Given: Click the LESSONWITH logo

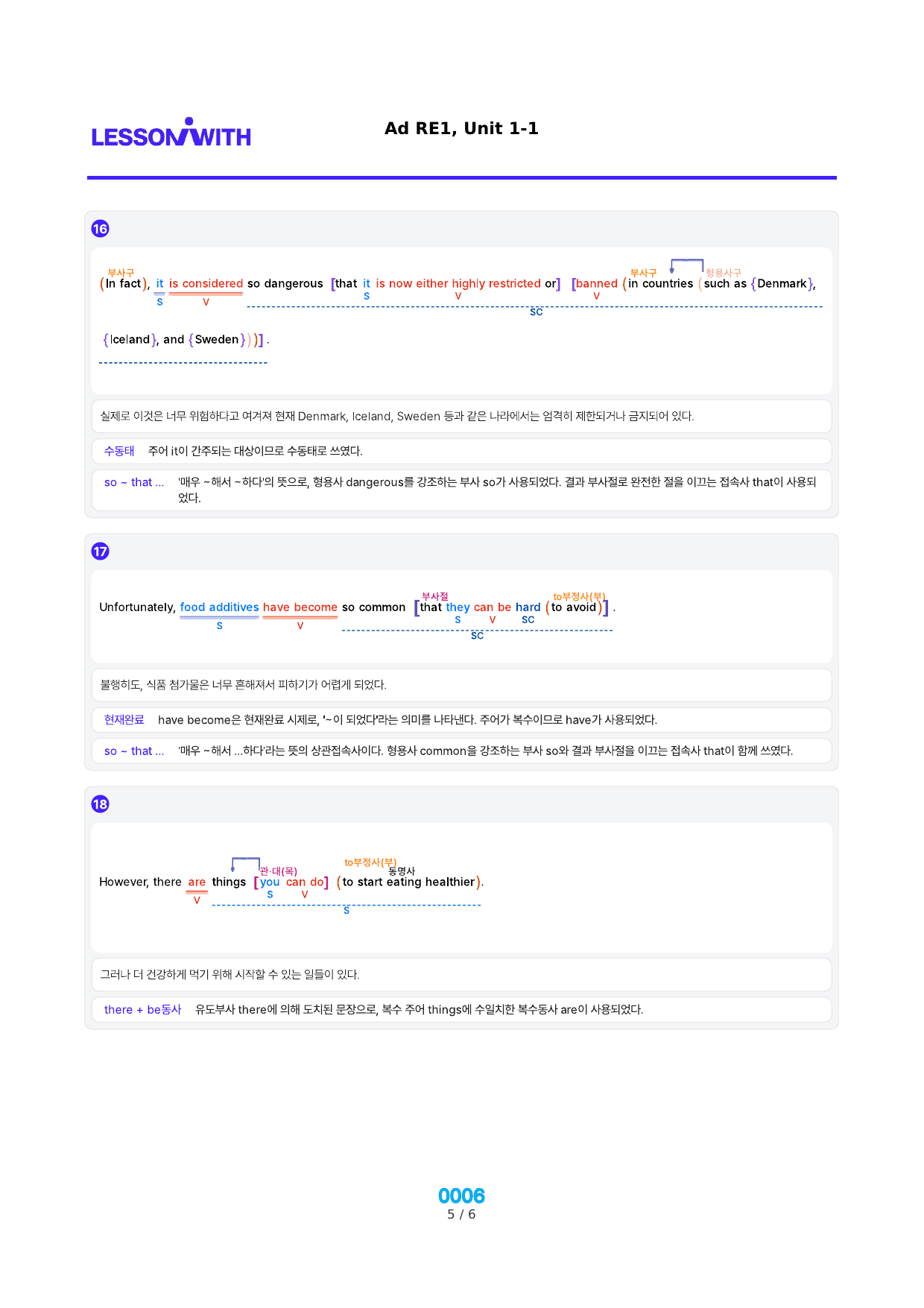Looking at the screenshot, I should 171,133.
